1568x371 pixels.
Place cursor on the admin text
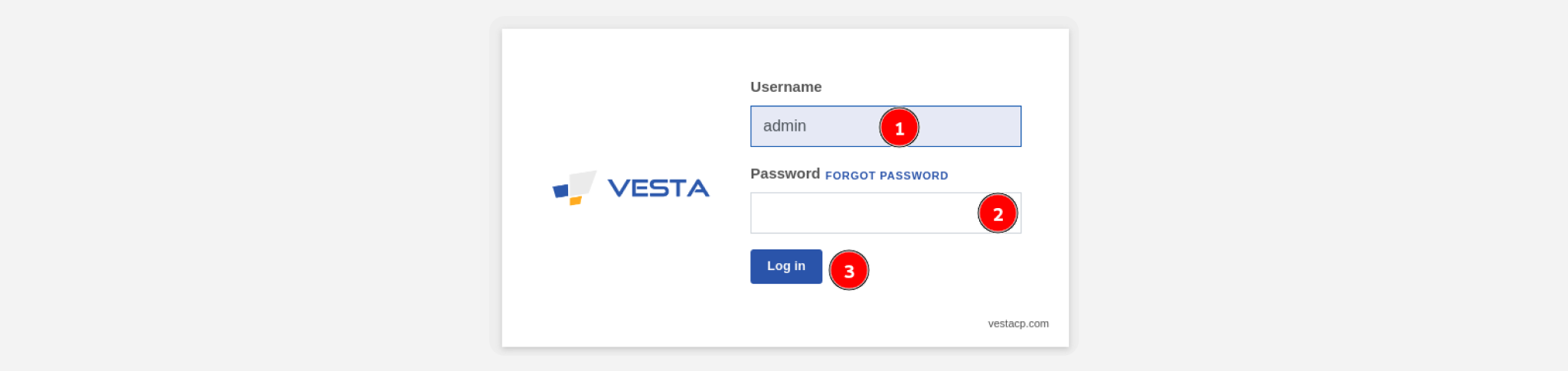pos(785,126)
